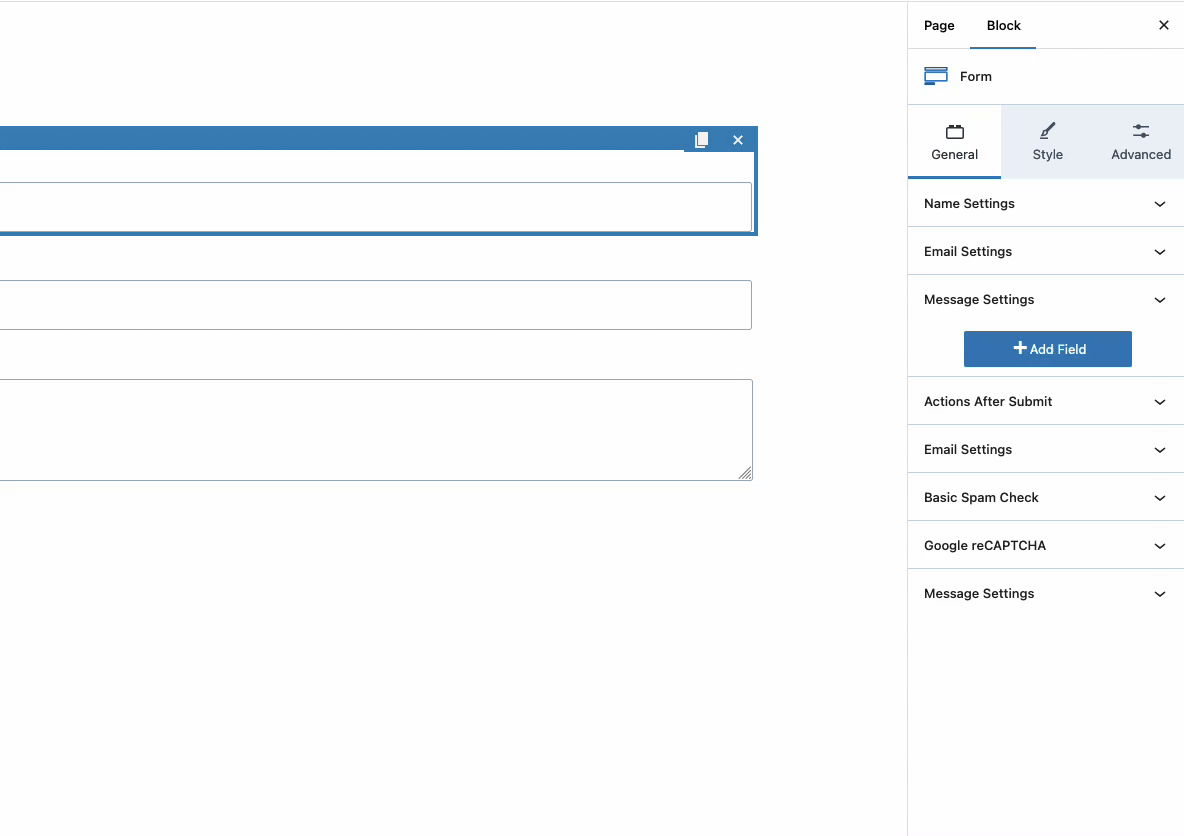Select the General tab calendar icon
Image resolution: width=1184 pixels, height=836 pixels.
click(x=954, y=131)
